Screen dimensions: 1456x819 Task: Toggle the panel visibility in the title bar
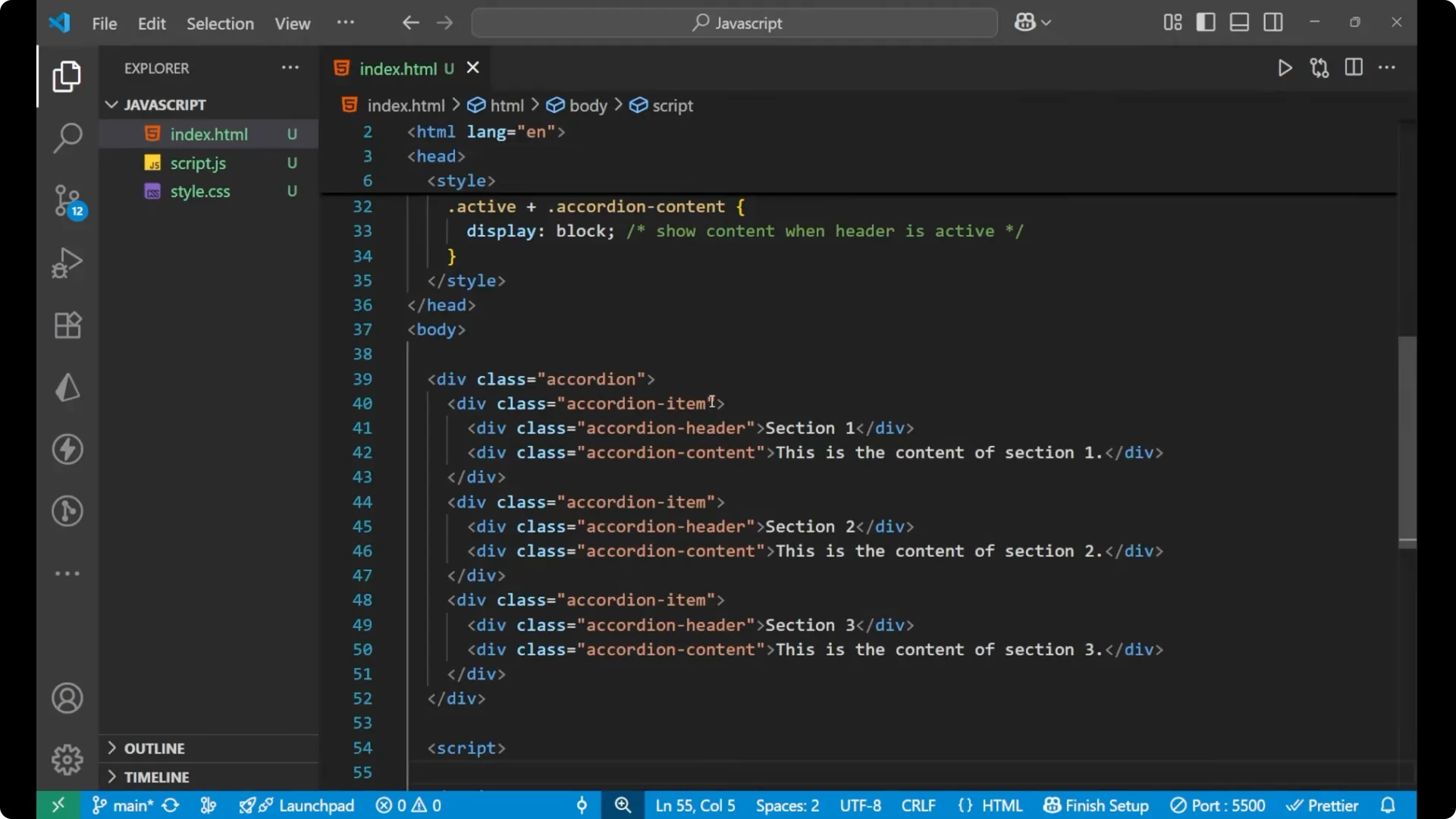pyautogui.click(x=1239, y=22)
